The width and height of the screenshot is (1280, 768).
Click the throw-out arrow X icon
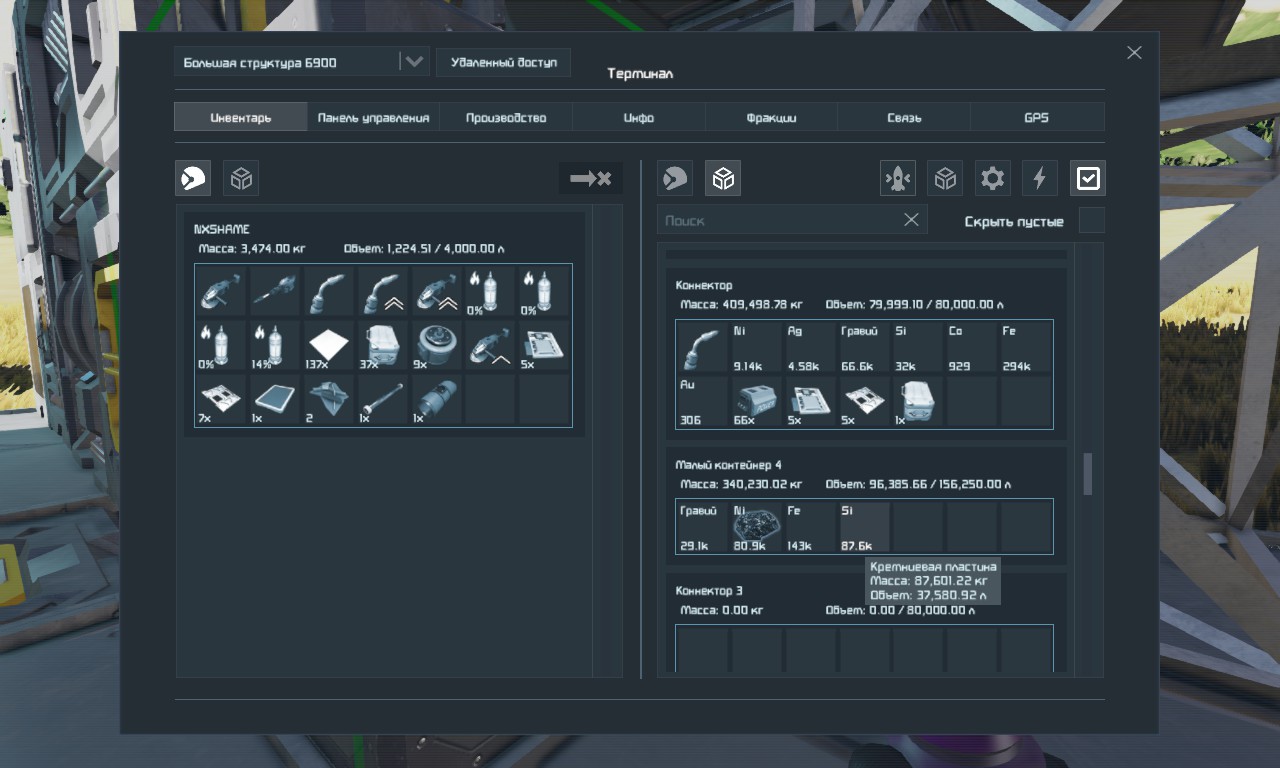[590, 178]
